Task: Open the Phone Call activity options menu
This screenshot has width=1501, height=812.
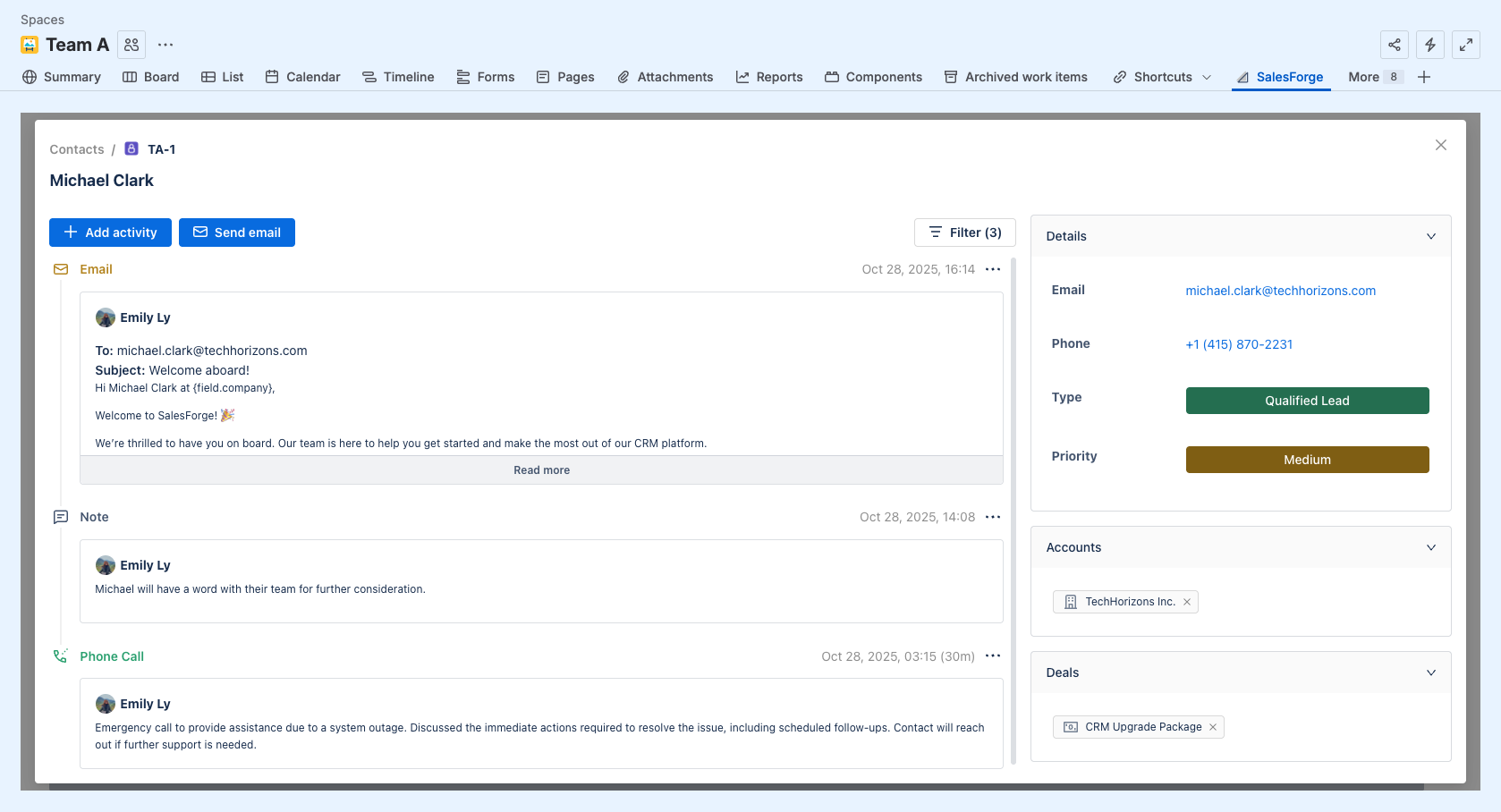Action: coord(992,656)
